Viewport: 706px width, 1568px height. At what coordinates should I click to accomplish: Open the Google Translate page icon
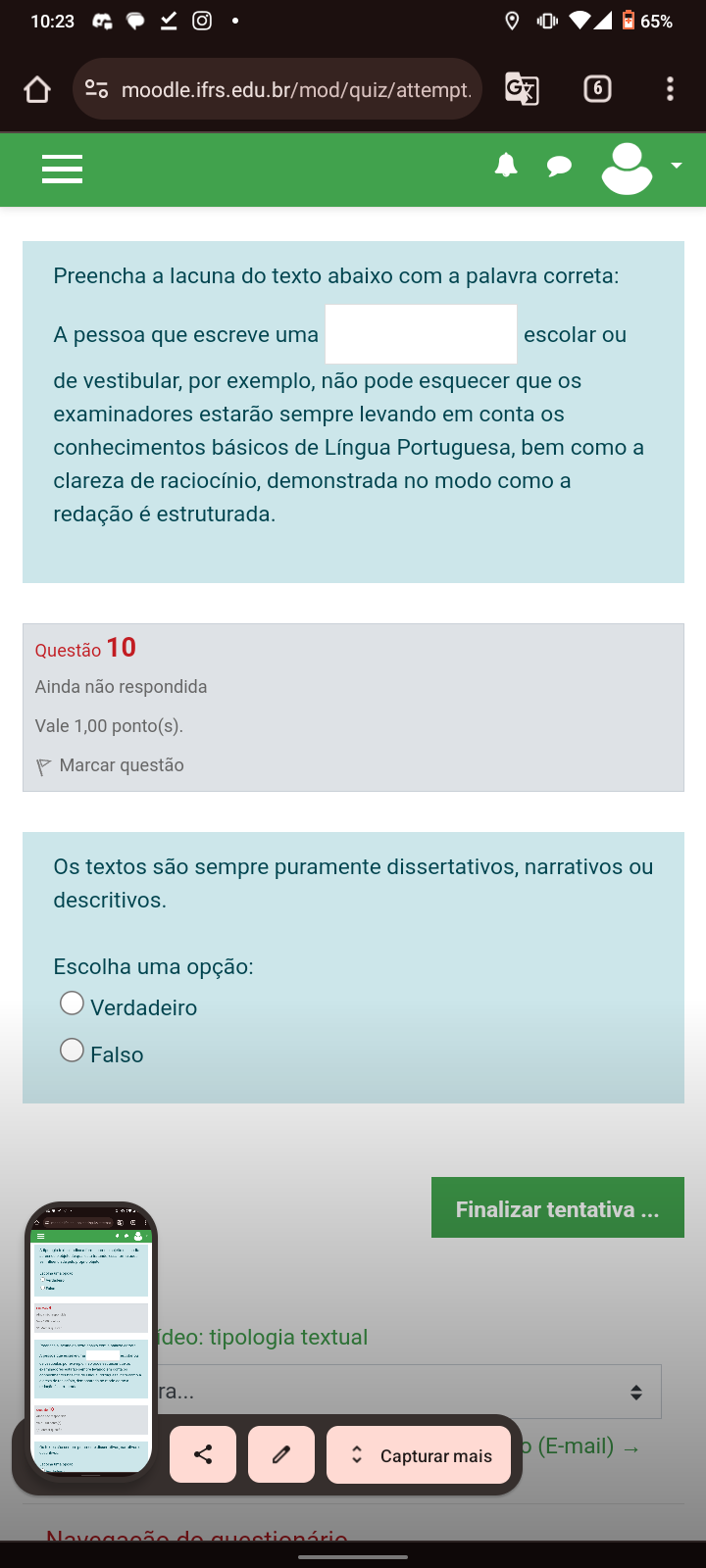(x=522, y=90)
